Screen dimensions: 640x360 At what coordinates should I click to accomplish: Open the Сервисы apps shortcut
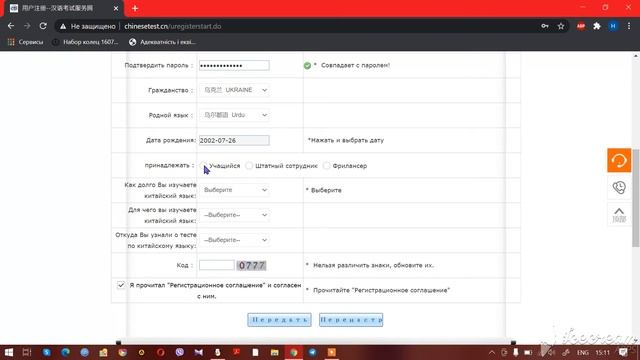click(x=26, y=42)
